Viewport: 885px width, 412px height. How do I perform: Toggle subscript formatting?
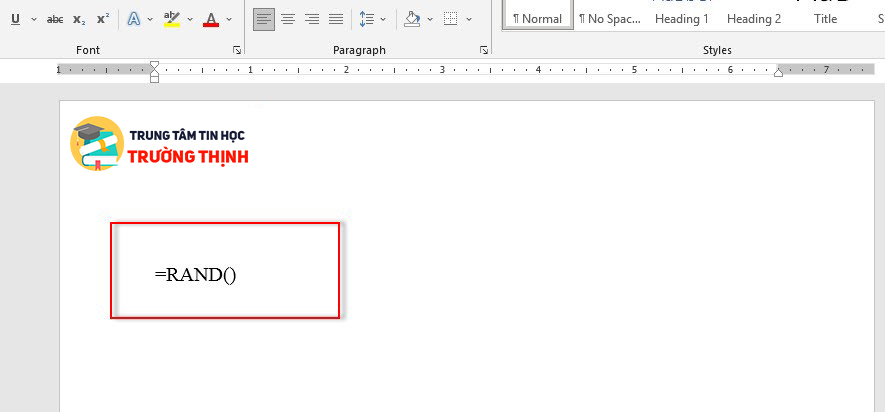(79, 19)
